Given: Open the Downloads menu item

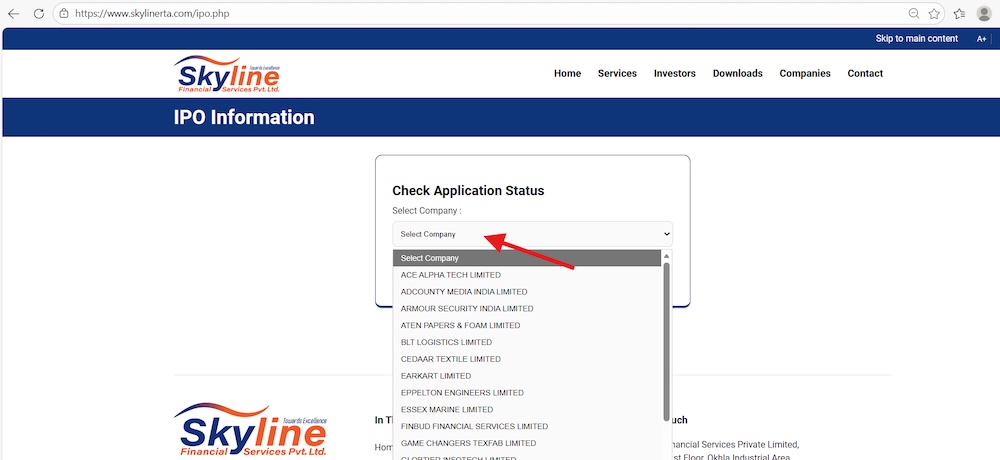Looking at the screenshot, I should (x=738, y=73).
